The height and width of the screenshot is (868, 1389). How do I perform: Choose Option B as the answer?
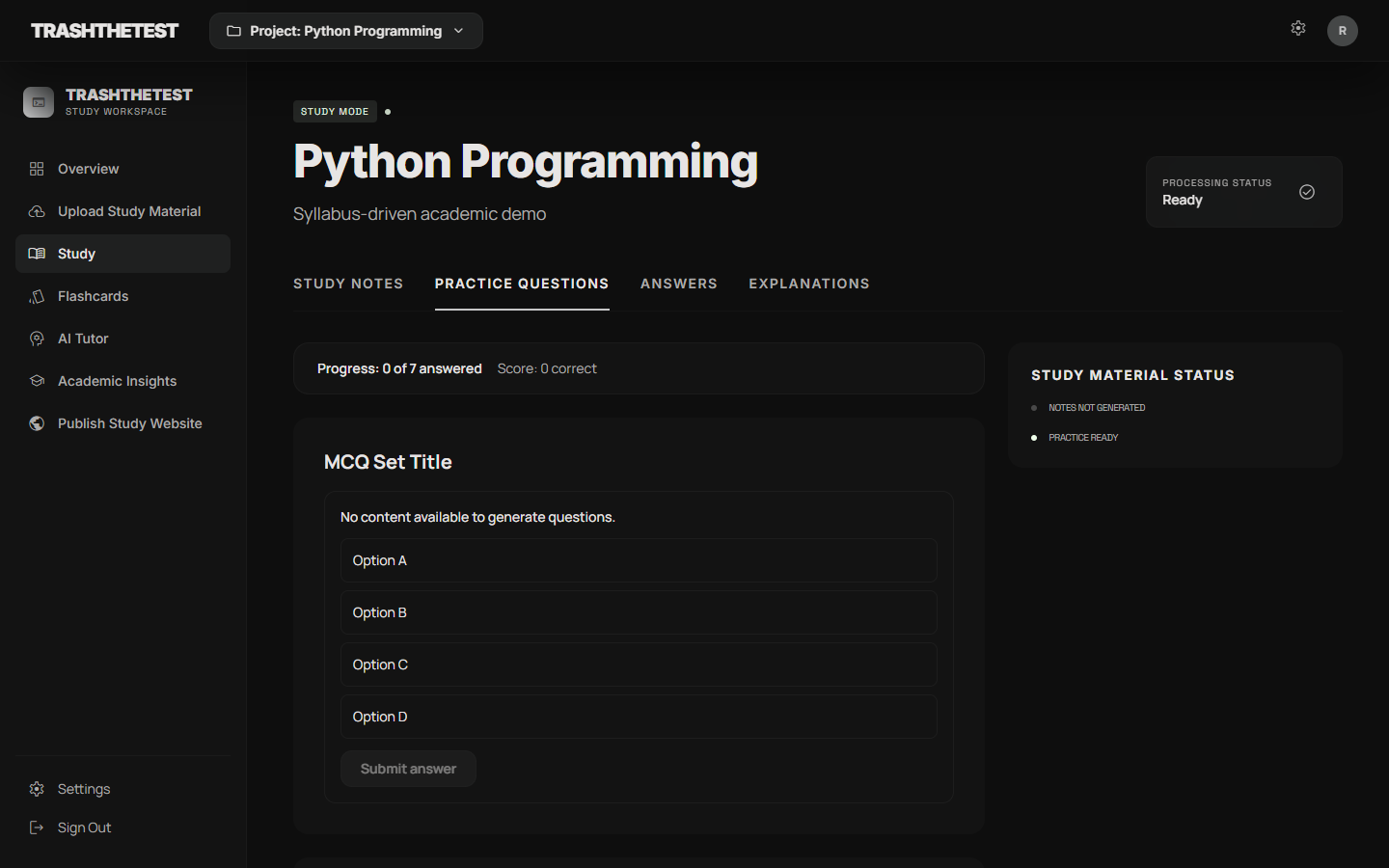[x=639, y=612]
